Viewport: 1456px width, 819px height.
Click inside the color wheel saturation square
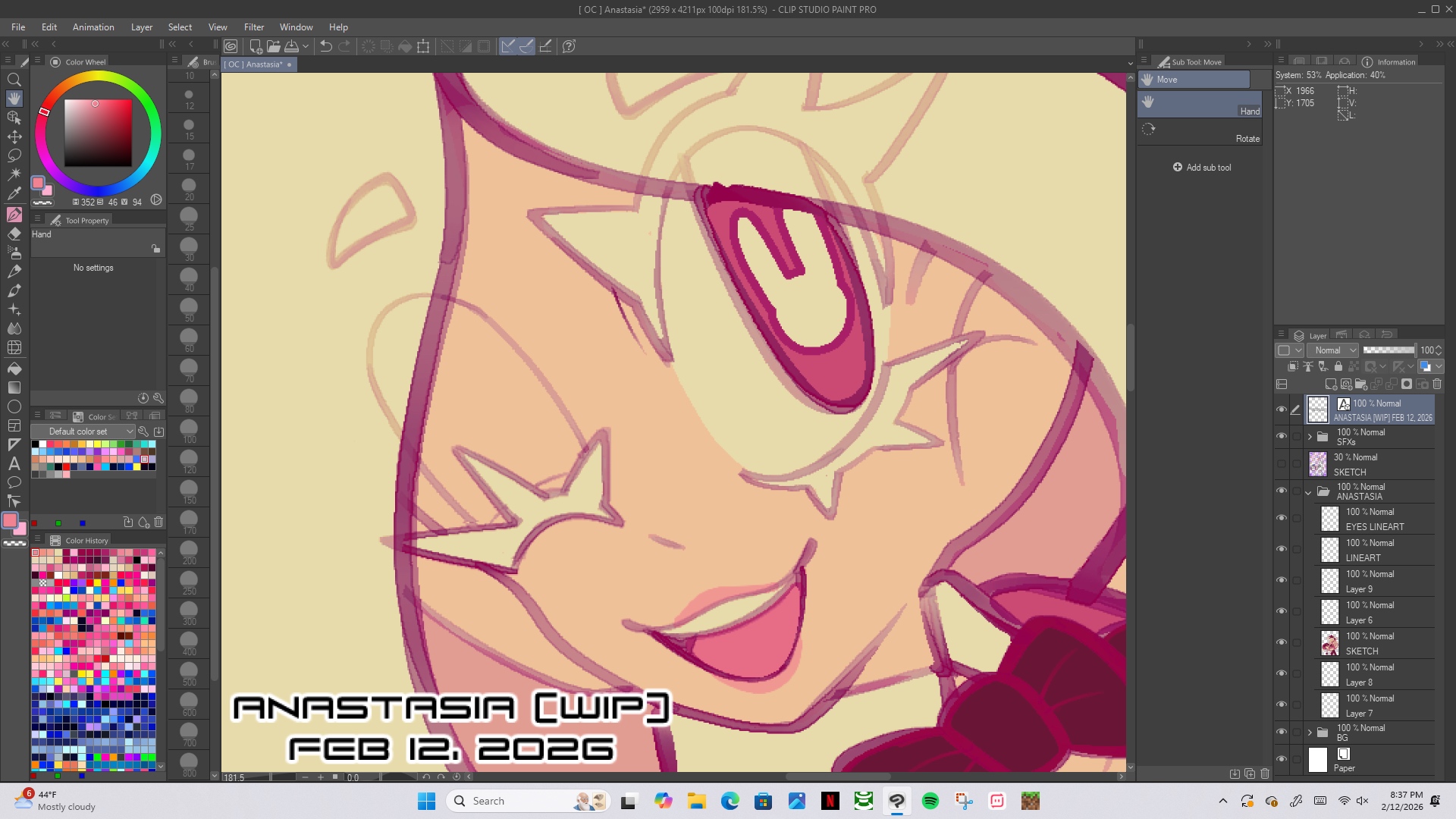(98, 133)
